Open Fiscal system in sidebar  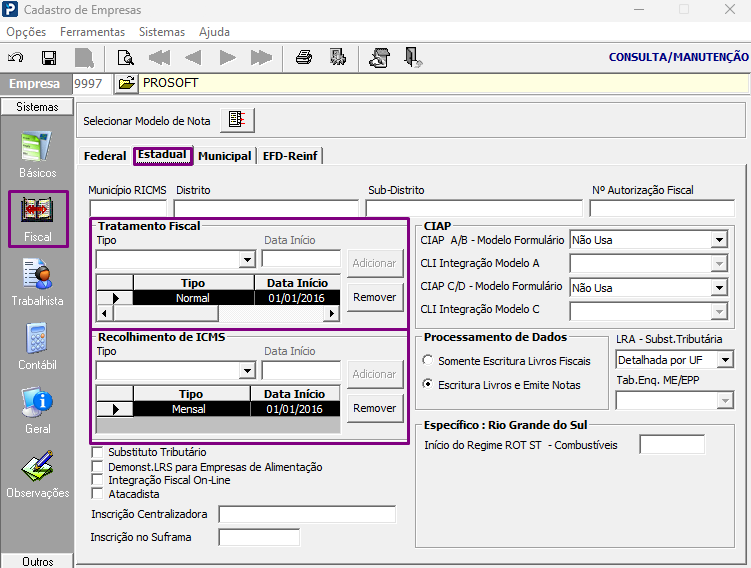[38, 219]
